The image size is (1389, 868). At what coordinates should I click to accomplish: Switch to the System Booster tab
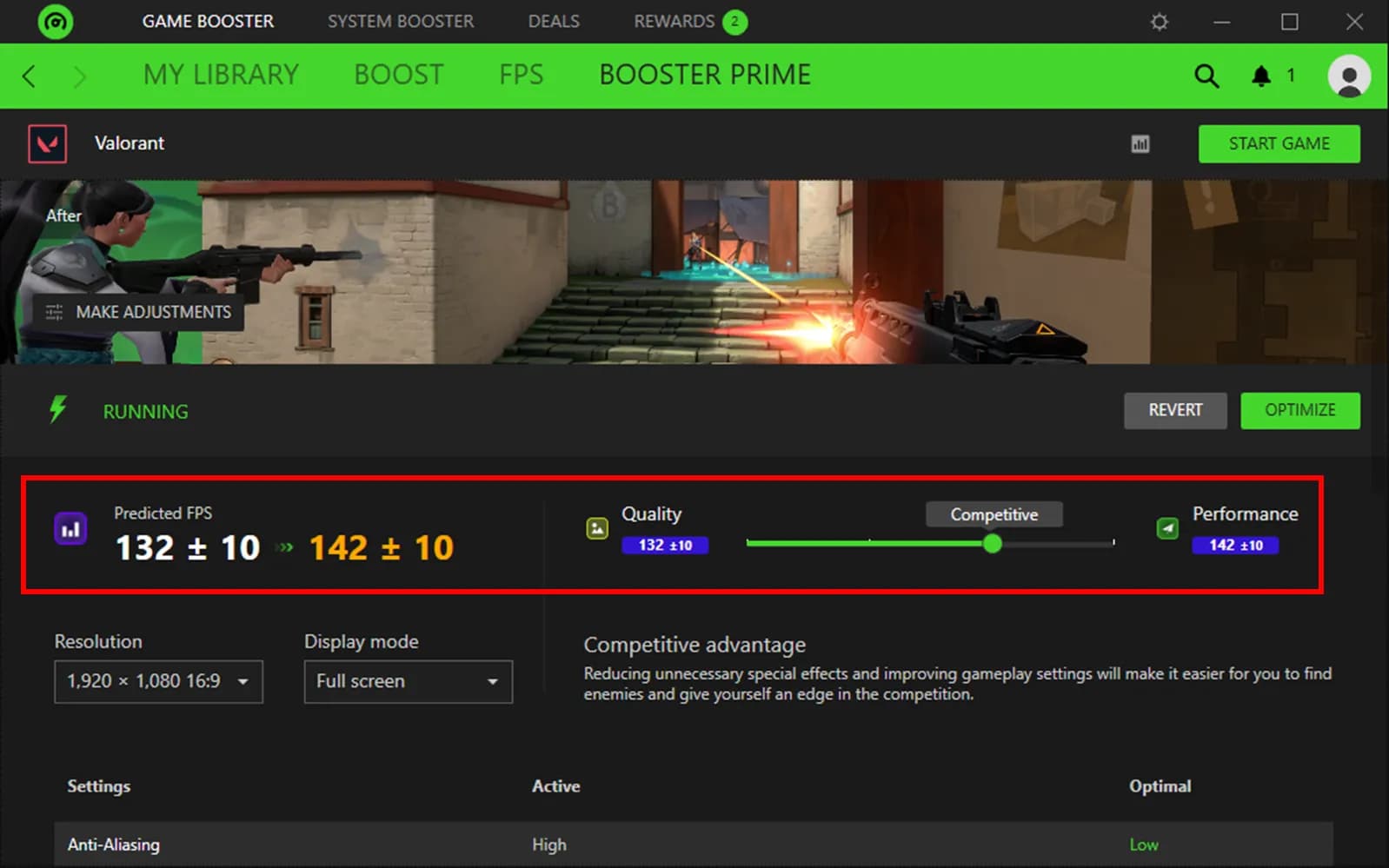(401, 22)
